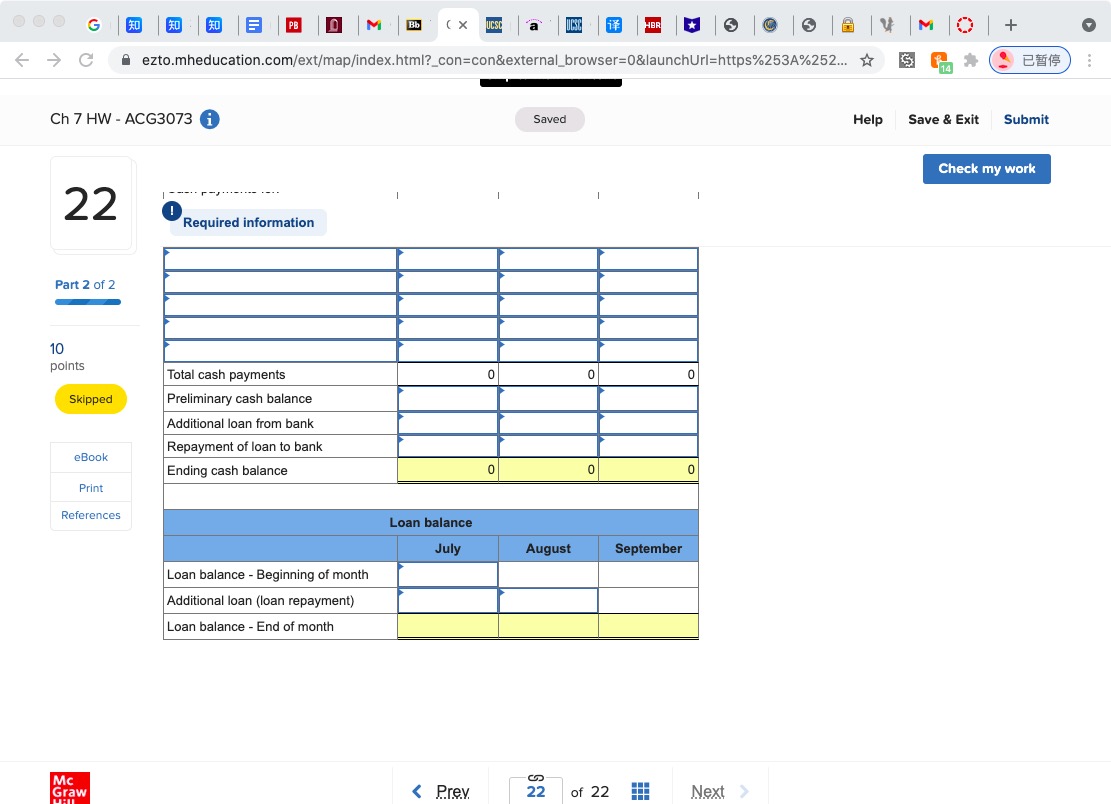
Task: Click the Additional loan (loan repayment) July cell
Action: 448,601
